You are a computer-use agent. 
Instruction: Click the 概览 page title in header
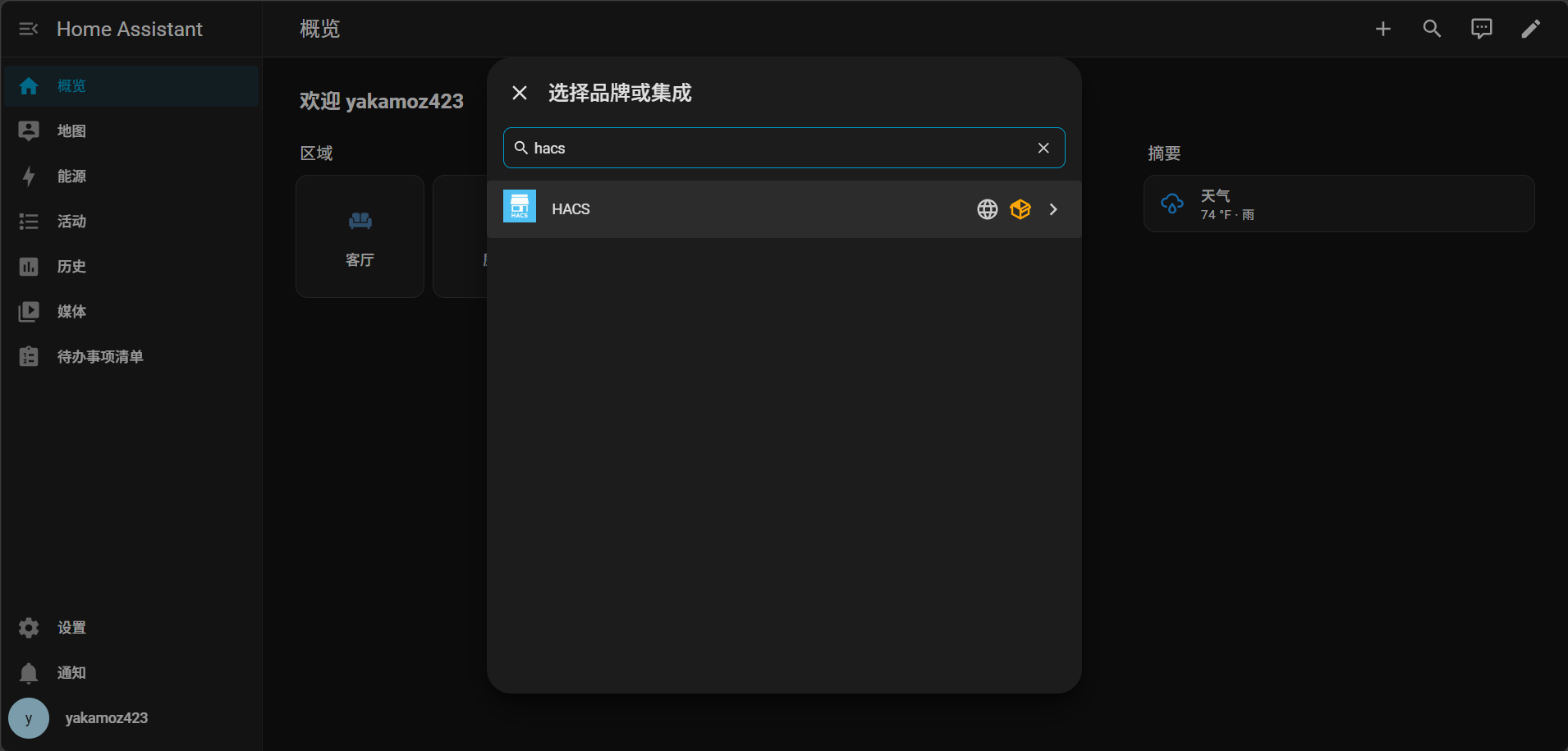coord(319,29)
